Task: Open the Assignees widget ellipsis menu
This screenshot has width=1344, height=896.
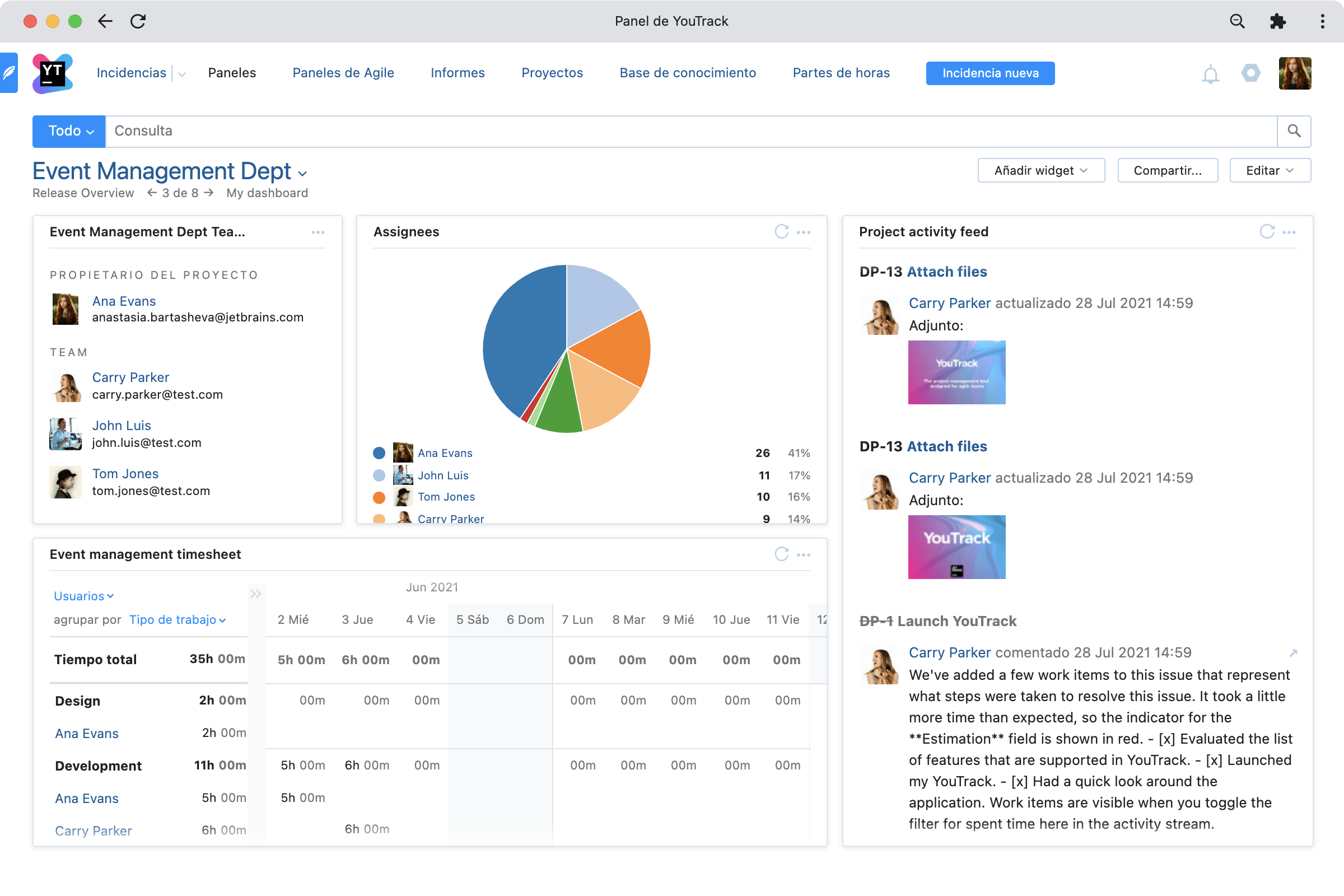Action: [x=804, y=232]
